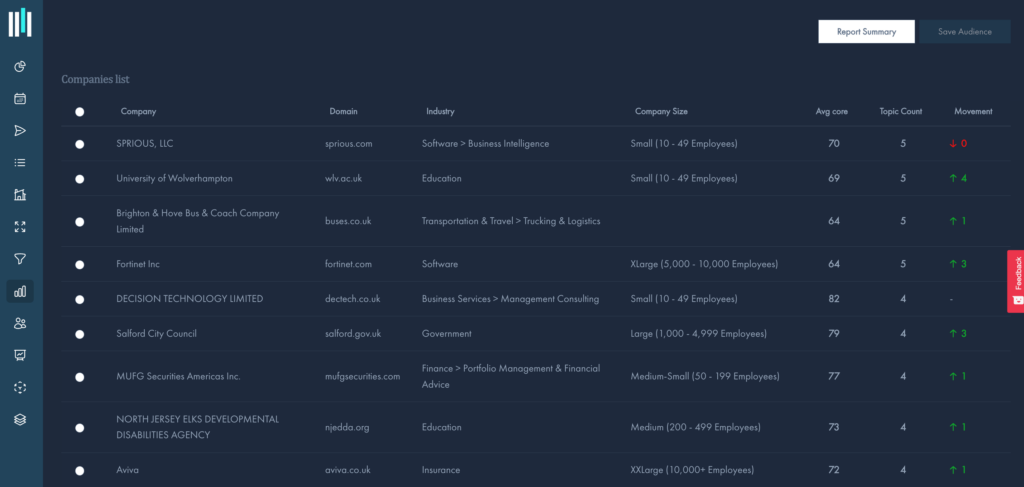Open the pie chart sidebar icon
Viewport: 1024px width, 487px height.
tap(20, 67)
